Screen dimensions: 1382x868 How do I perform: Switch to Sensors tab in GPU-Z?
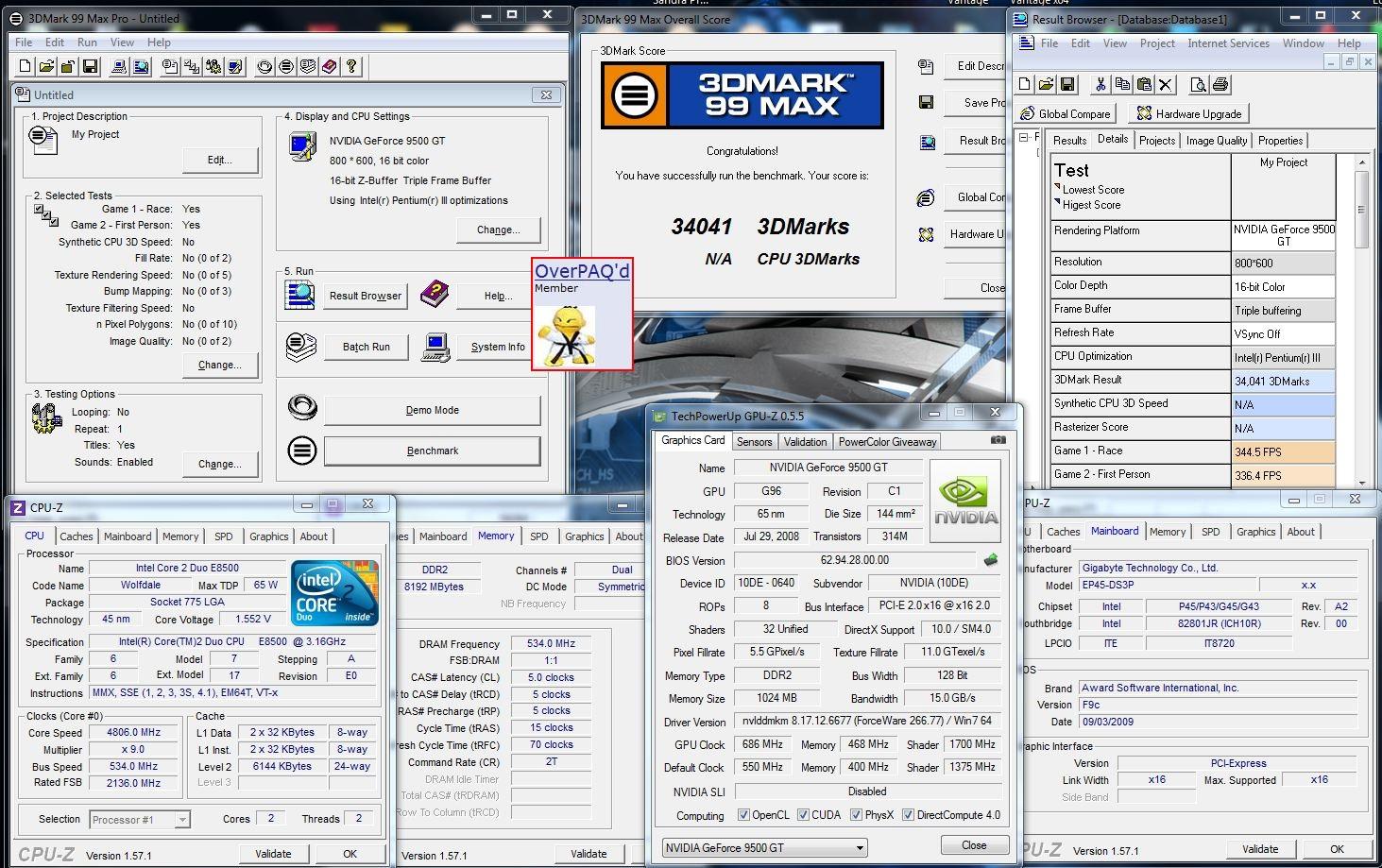tap(754, 441)
